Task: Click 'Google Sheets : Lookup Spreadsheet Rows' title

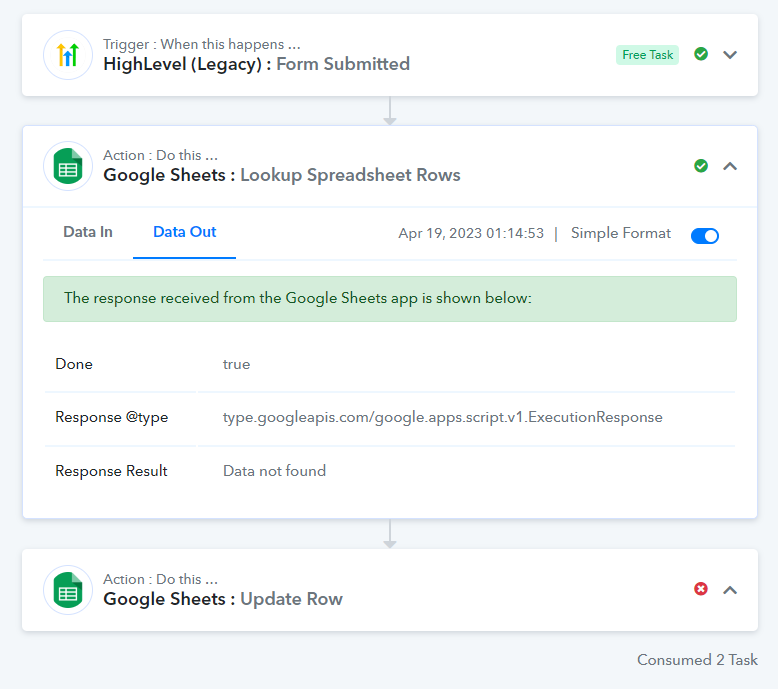Action: coord(282,175)
